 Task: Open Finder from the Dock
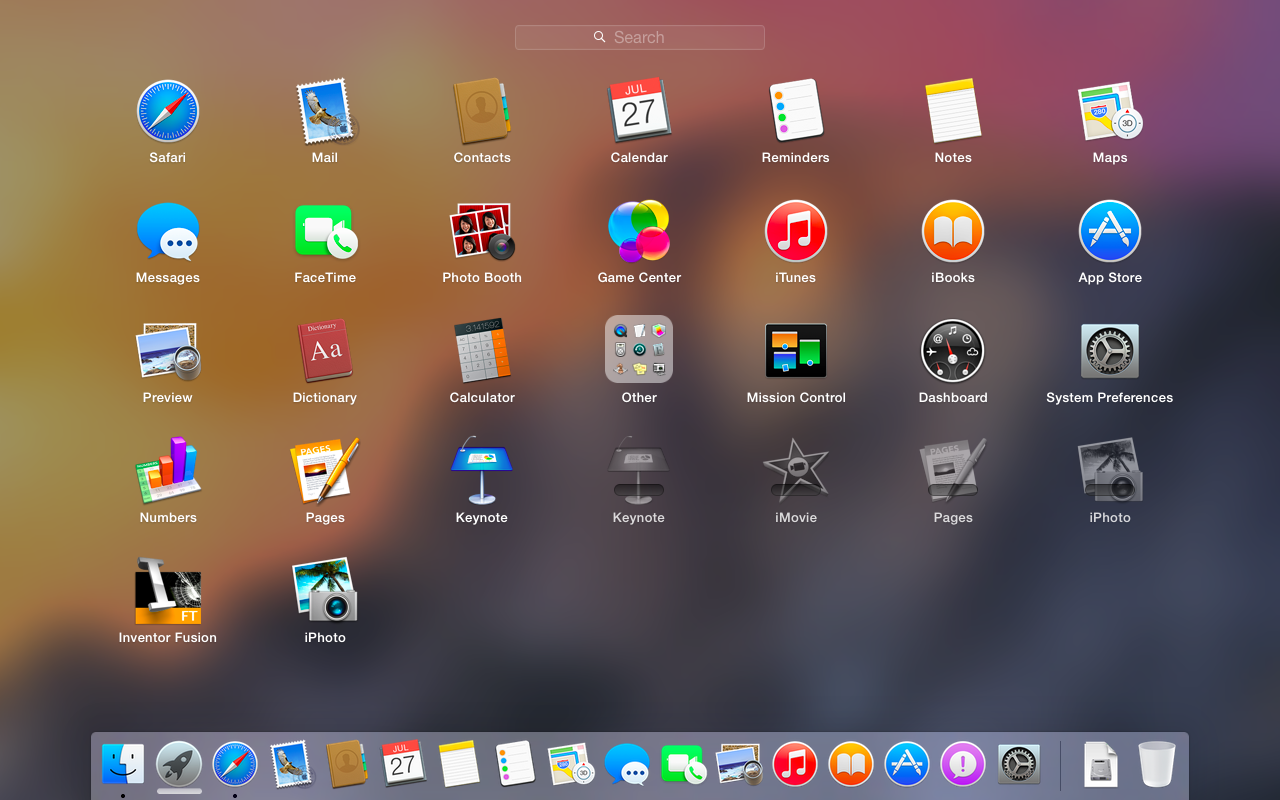click(123, 765)
